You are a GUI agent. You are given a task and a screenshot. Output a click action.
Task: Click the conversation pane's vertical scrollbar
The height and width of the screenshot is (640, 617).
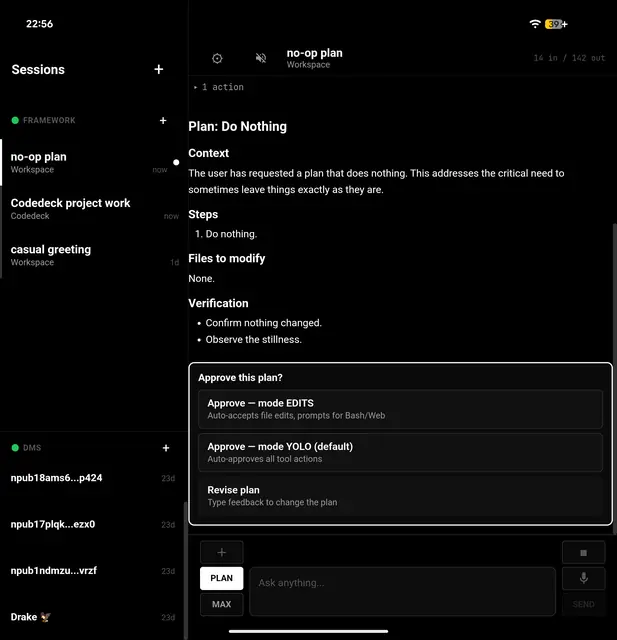(x=615, y=379)
